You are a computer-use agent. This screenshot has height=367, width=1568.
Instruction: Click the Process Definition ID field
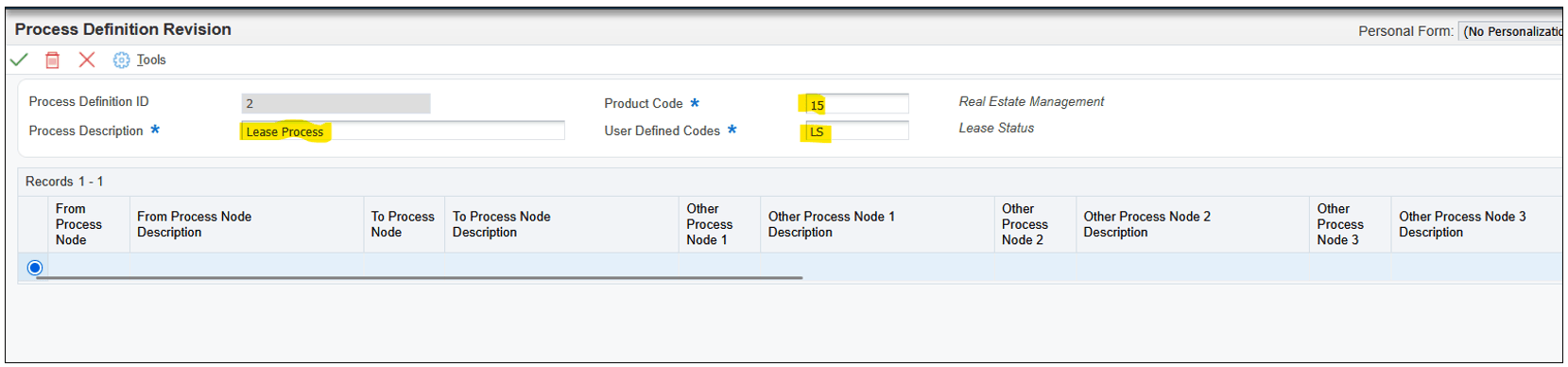[x=336, y=103]
